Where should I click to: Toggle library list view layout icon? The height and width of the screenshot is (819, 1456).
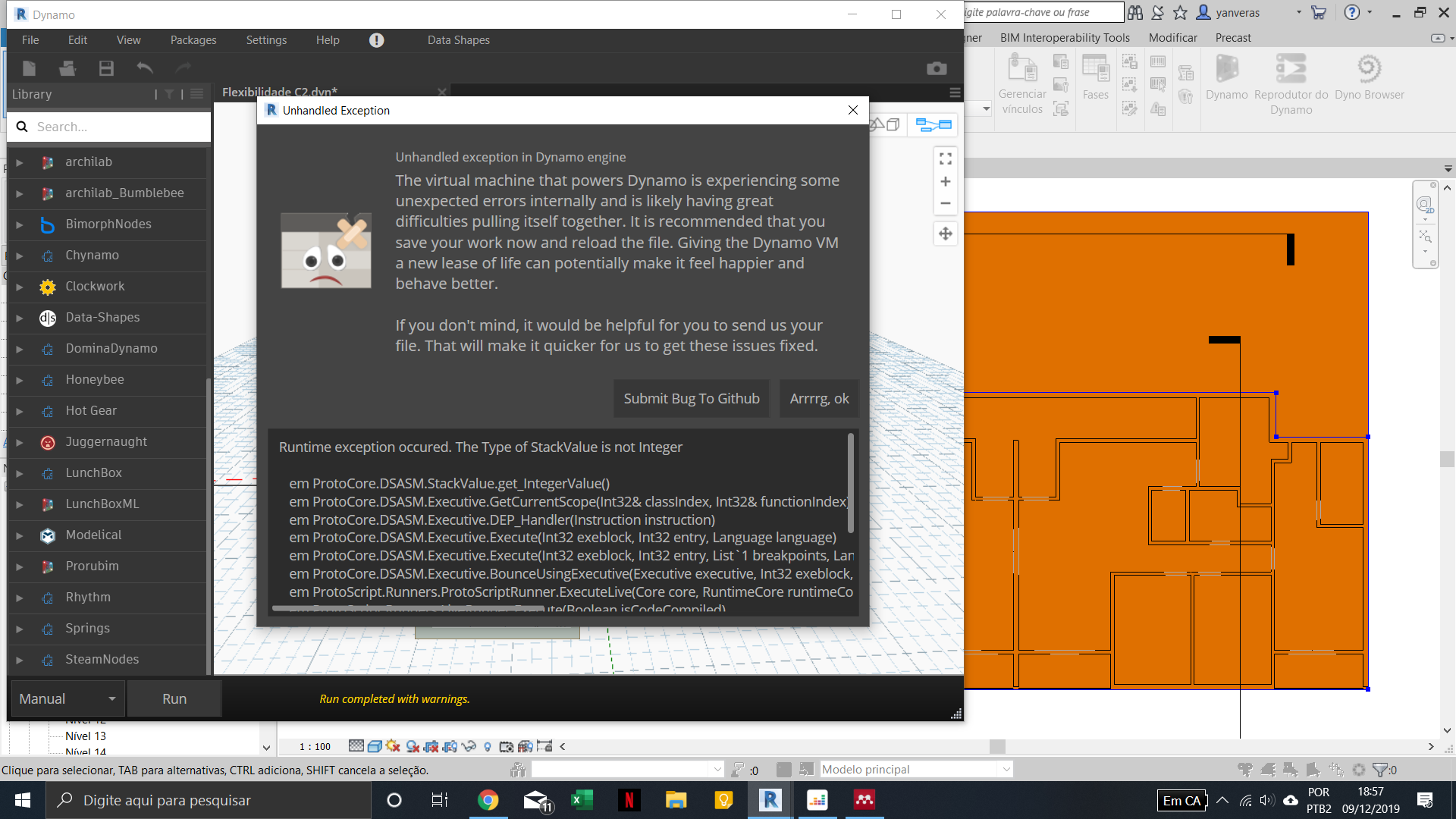click(197, 94)
